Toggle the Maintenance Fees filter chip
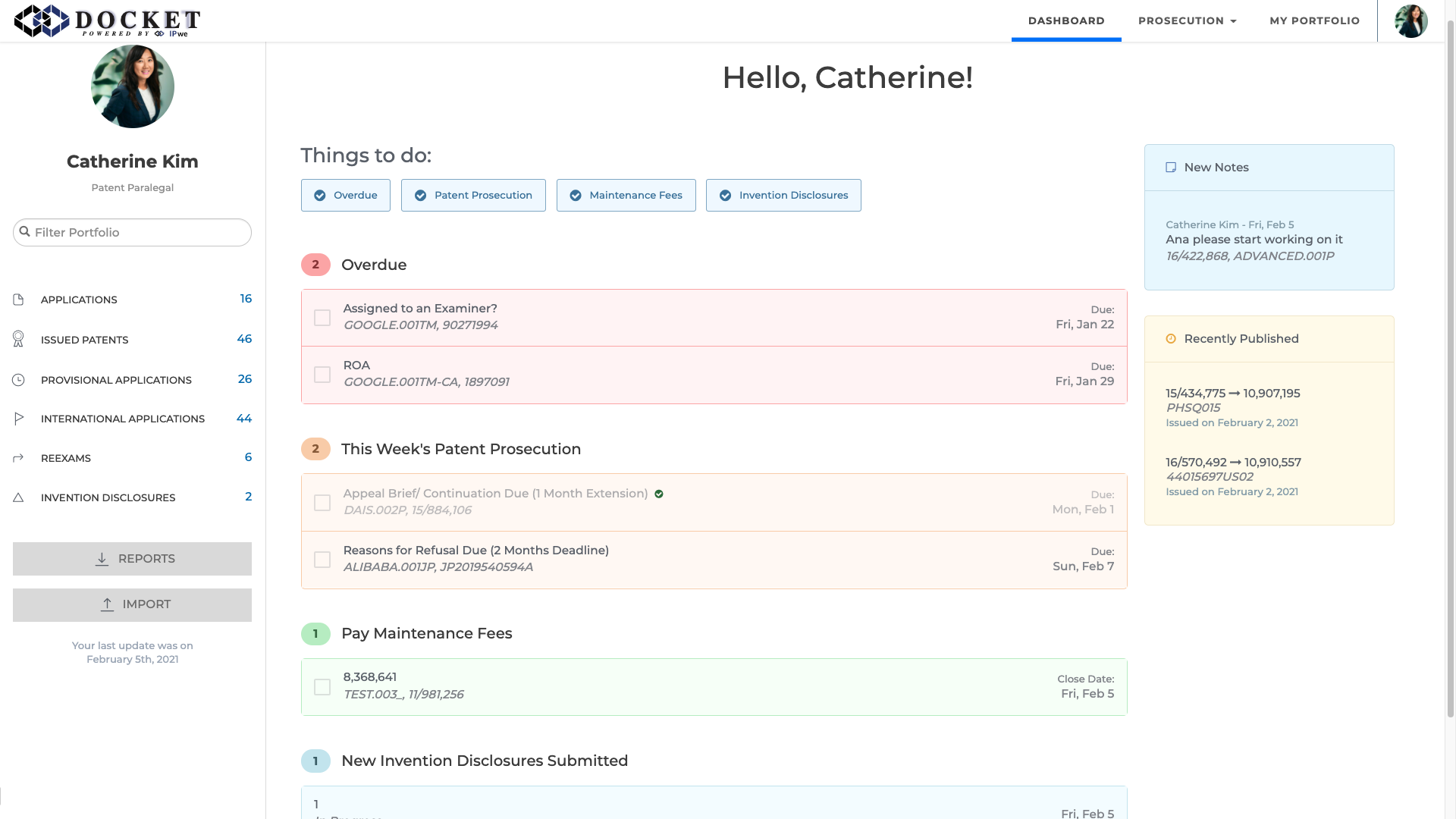The image size is (1456, 819). (626, 196)
